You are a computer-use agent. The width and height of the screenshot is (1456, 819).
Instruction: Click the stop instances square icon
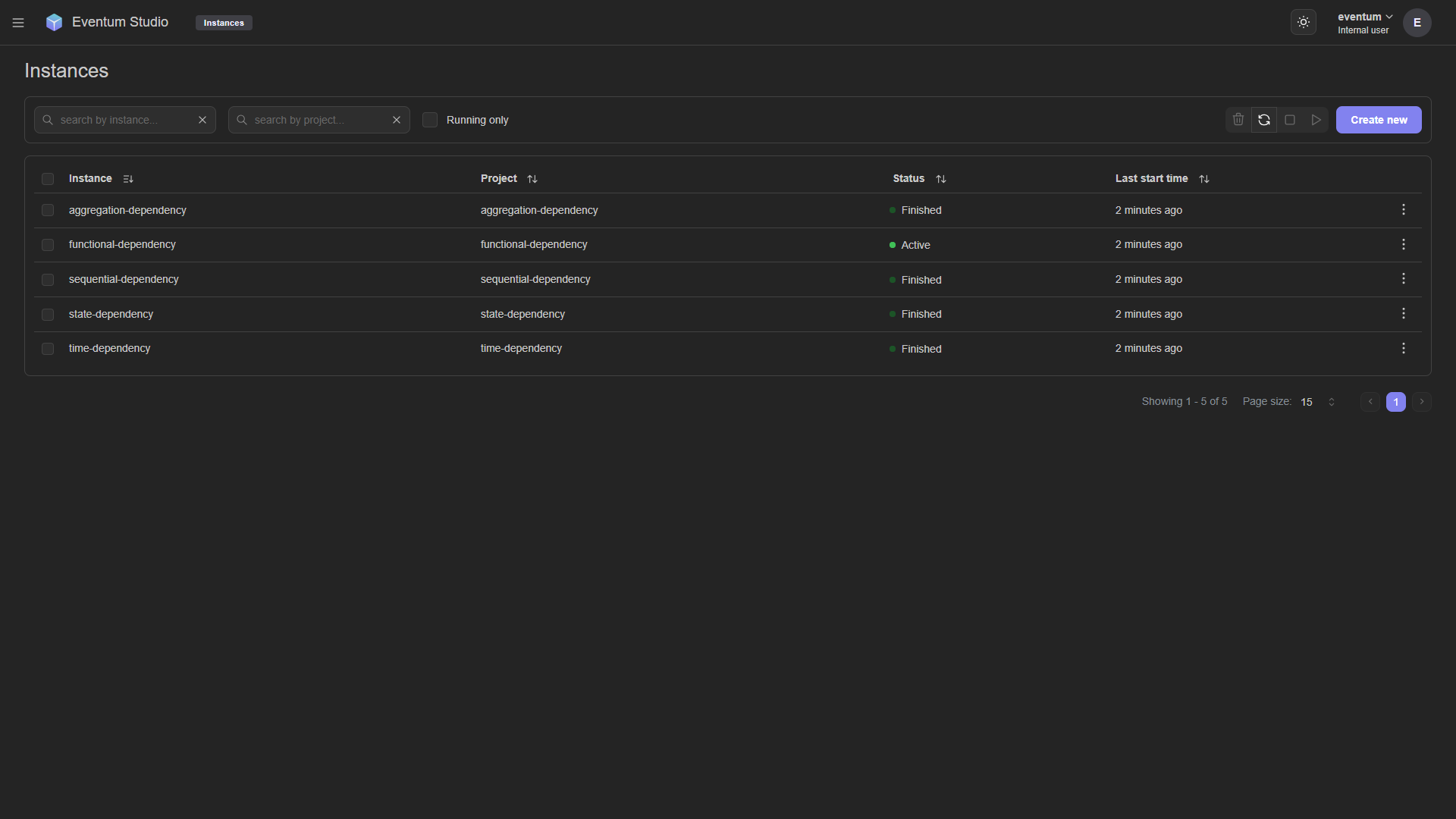tap(1289, 120)
